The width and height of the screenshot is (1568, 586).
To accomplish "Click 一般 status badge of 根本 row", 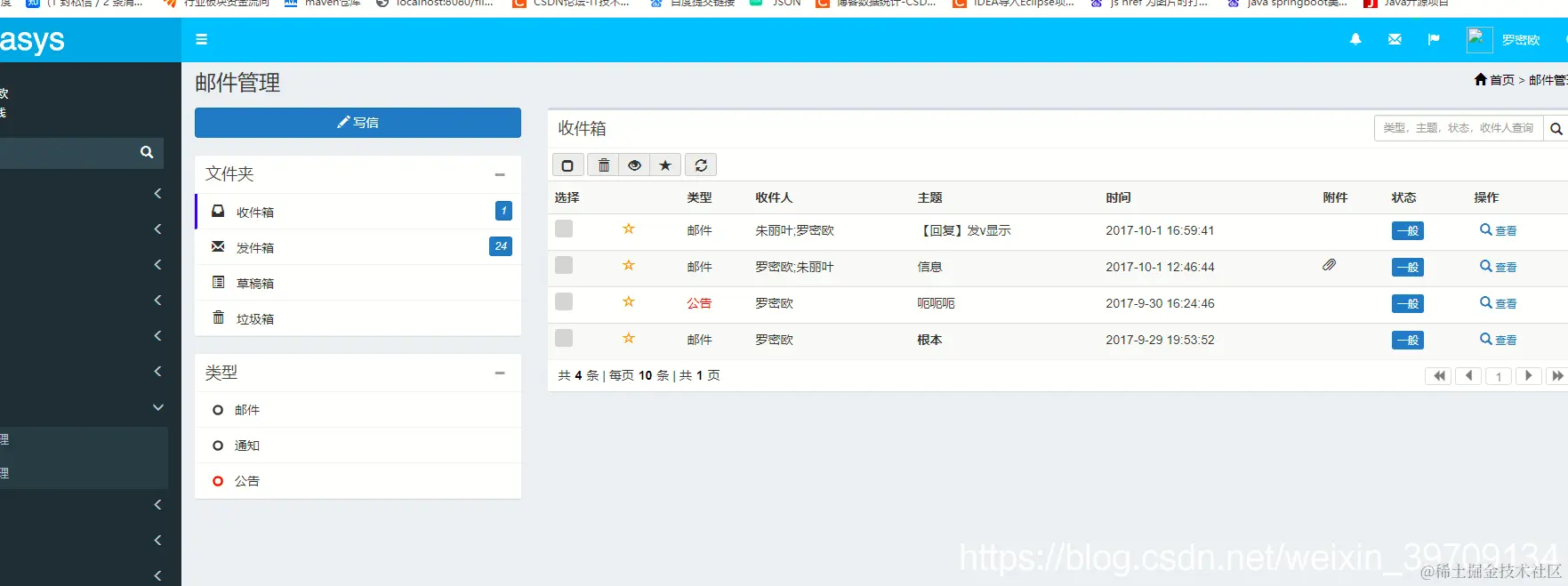I will coord(1408,340).
